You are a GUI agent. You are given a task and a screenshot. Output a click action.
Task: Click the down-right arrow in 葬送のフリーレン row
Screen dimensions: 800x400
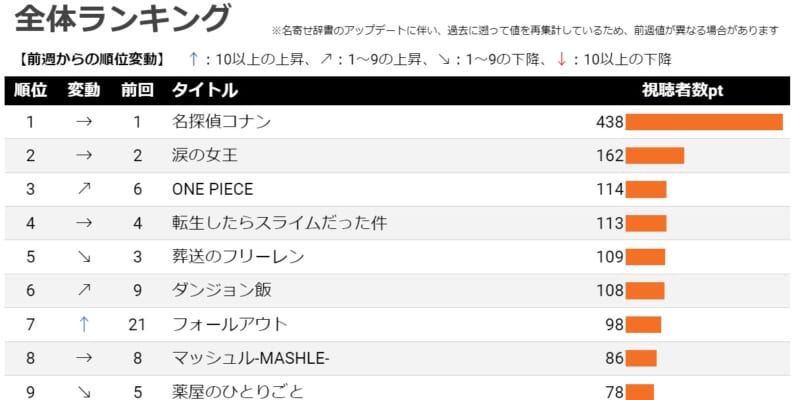(84, 257)
